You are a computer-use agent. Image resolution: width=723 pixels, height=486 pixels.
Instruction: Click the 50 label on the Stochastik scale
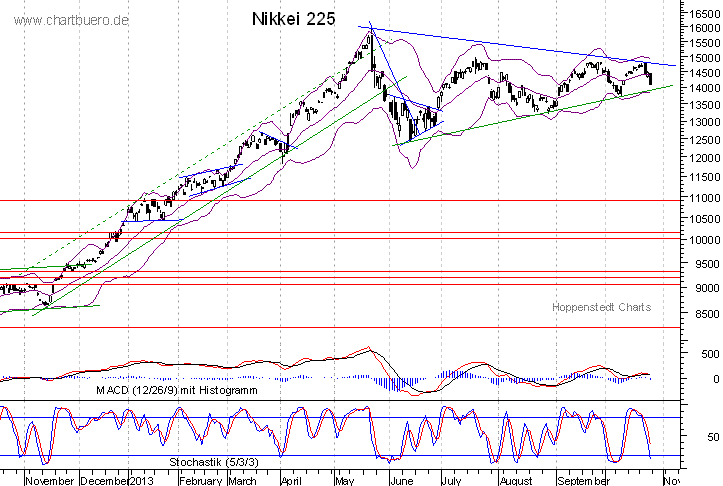[713, 437]
